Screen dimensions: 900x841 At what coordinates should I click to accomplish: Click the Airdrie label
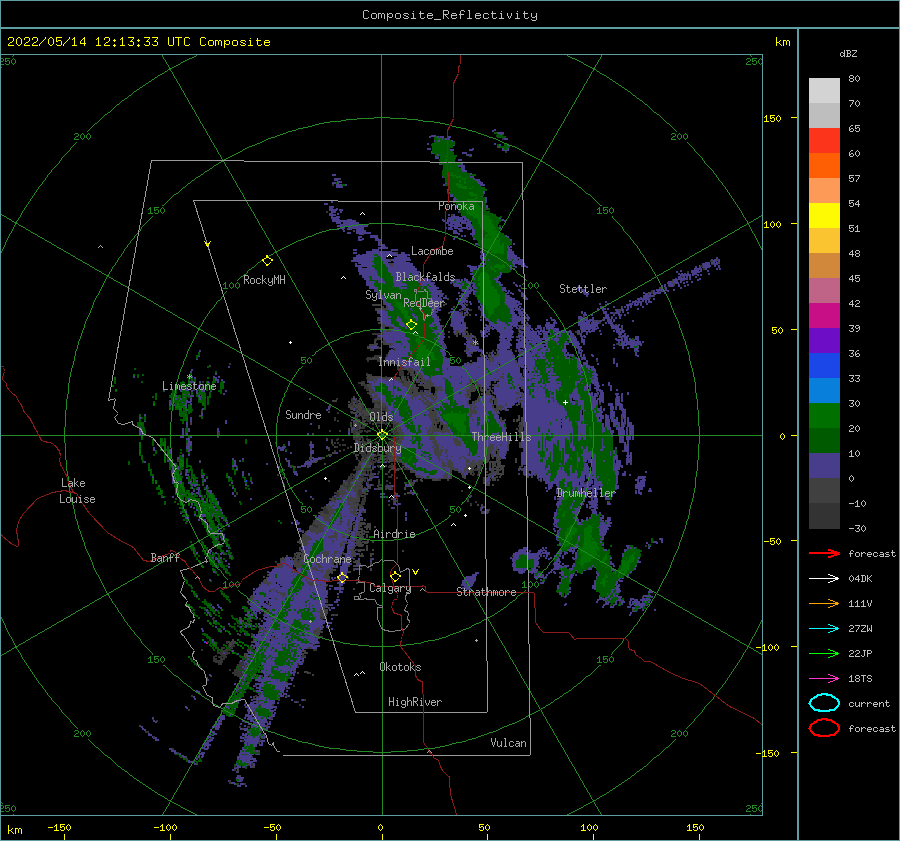(394, 534)
